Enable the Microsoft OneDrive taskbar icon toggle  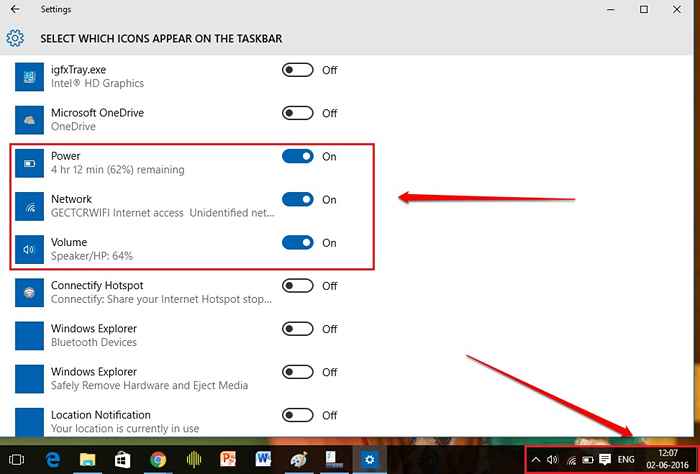(x=297, y=113)
